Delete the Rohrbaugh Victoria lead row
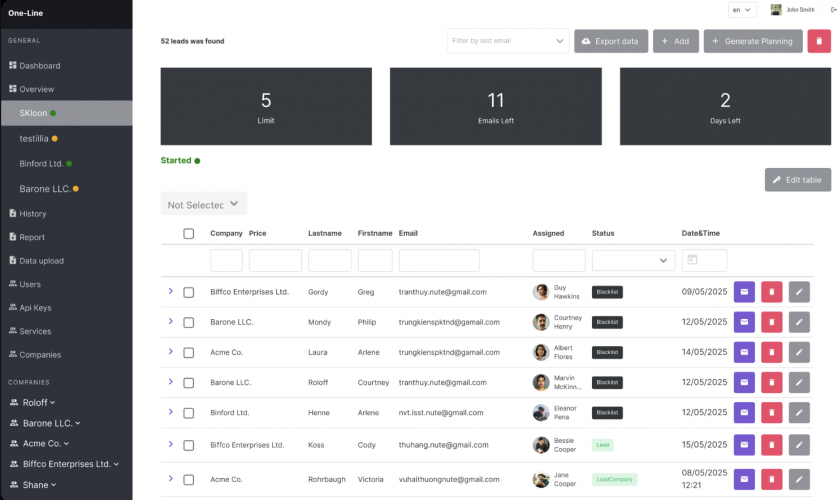The width and height of the screenshot is (838, 500). pyautogui.click(x=772, y=479)
